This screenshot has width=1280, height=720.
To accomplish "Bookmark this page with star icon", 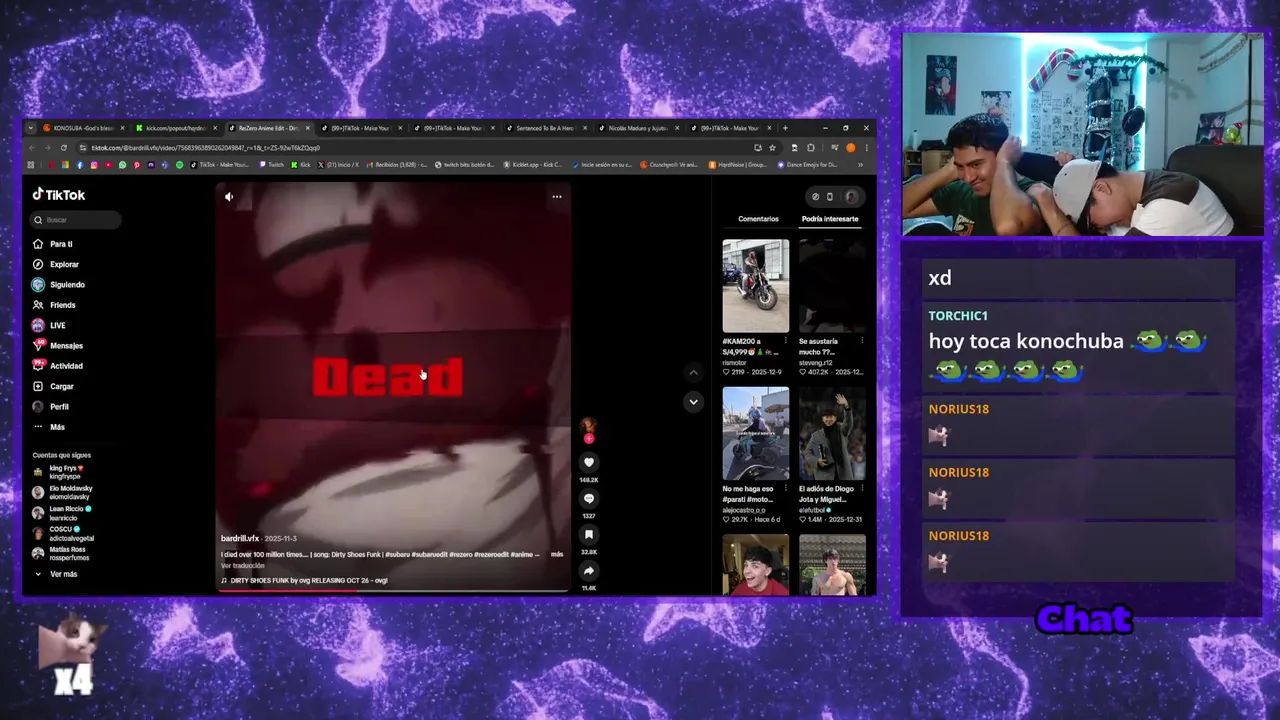I will [772, 148].
